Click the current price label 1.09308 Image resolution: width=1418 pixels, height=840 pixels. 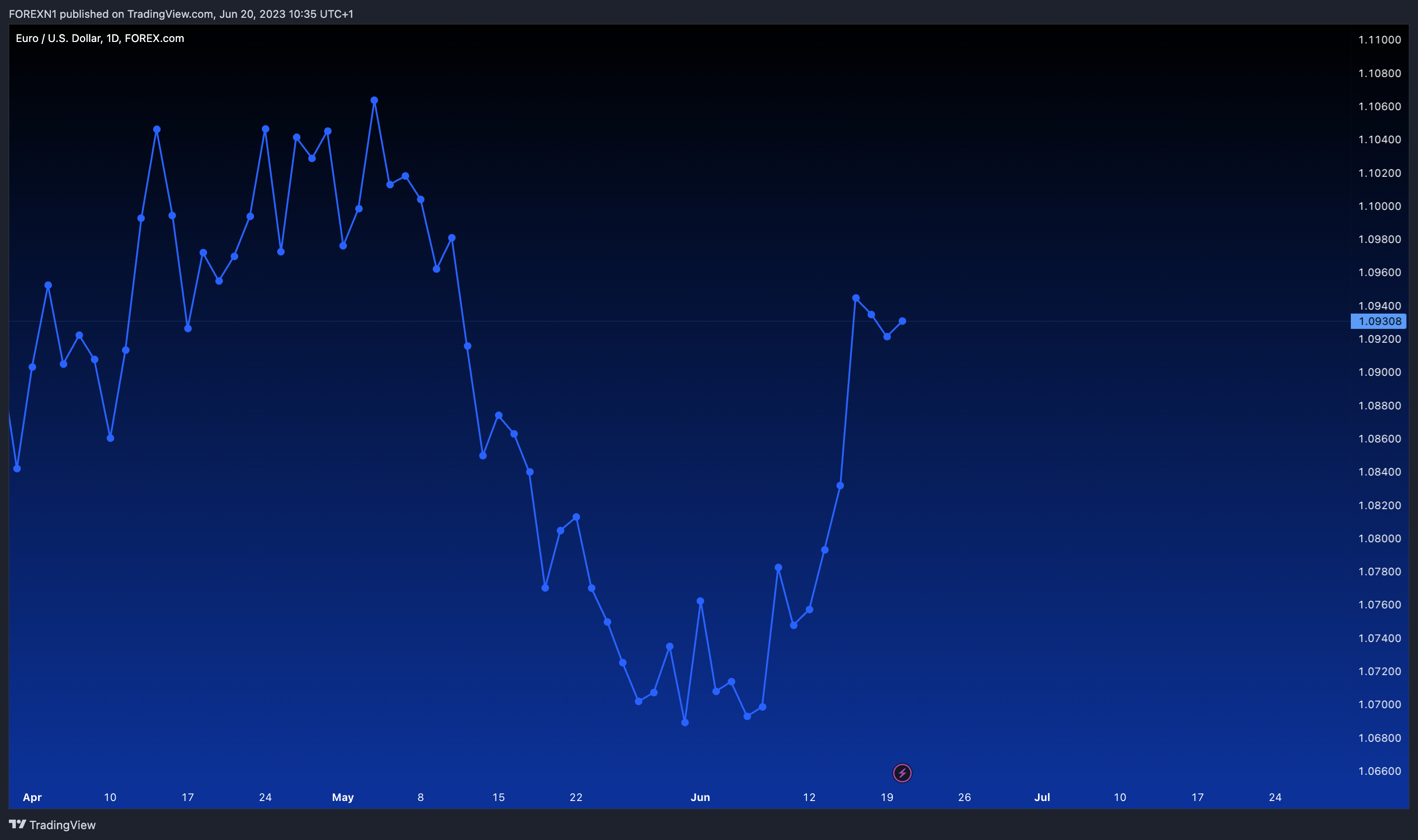[x=1379, y=321]
